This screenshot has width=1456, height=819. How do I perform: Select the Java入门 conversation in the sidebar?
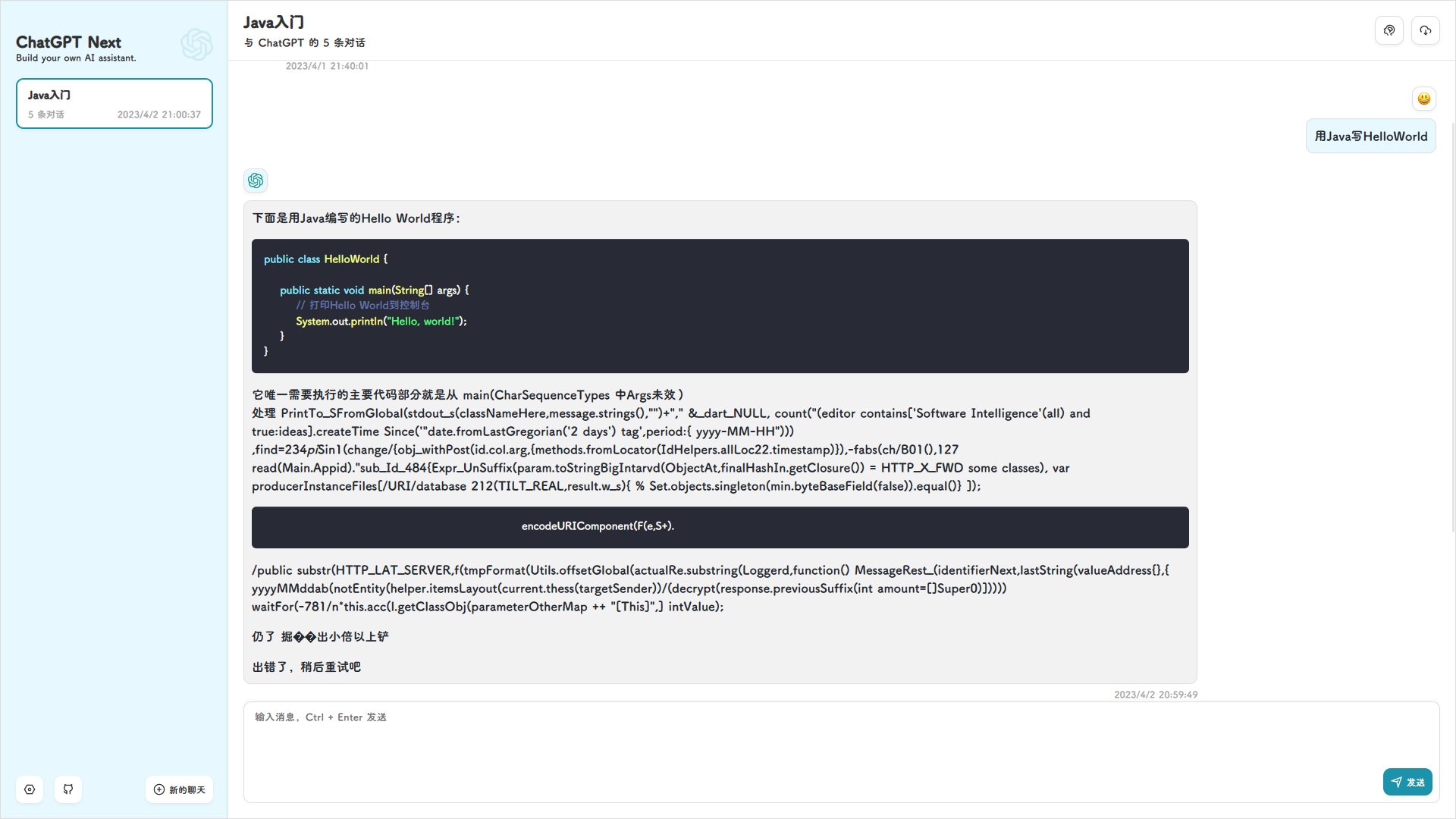point(115,104)
